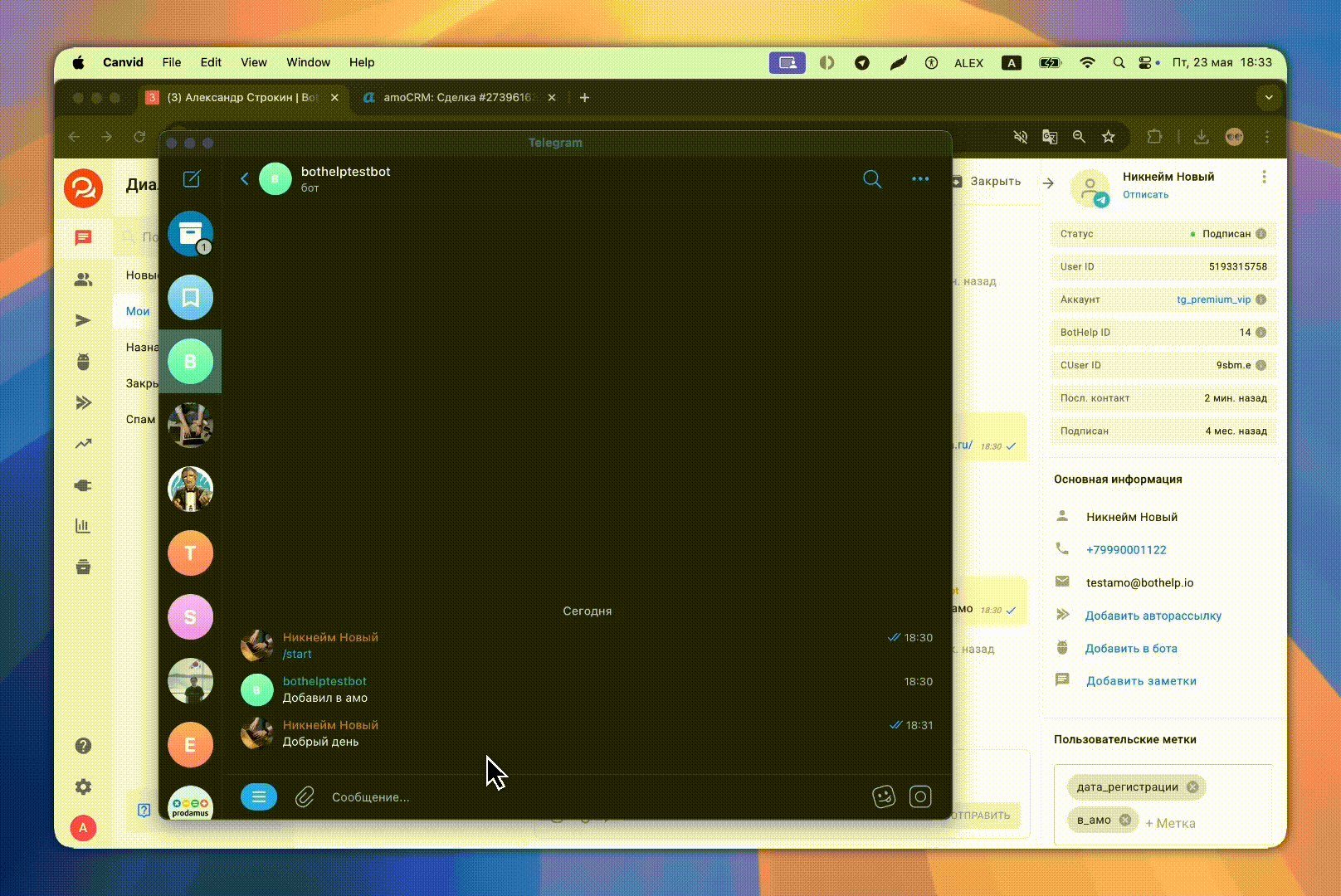Switch to amoCRM Сделка browser tab
1341x896 pixels.
pos(459,97)
